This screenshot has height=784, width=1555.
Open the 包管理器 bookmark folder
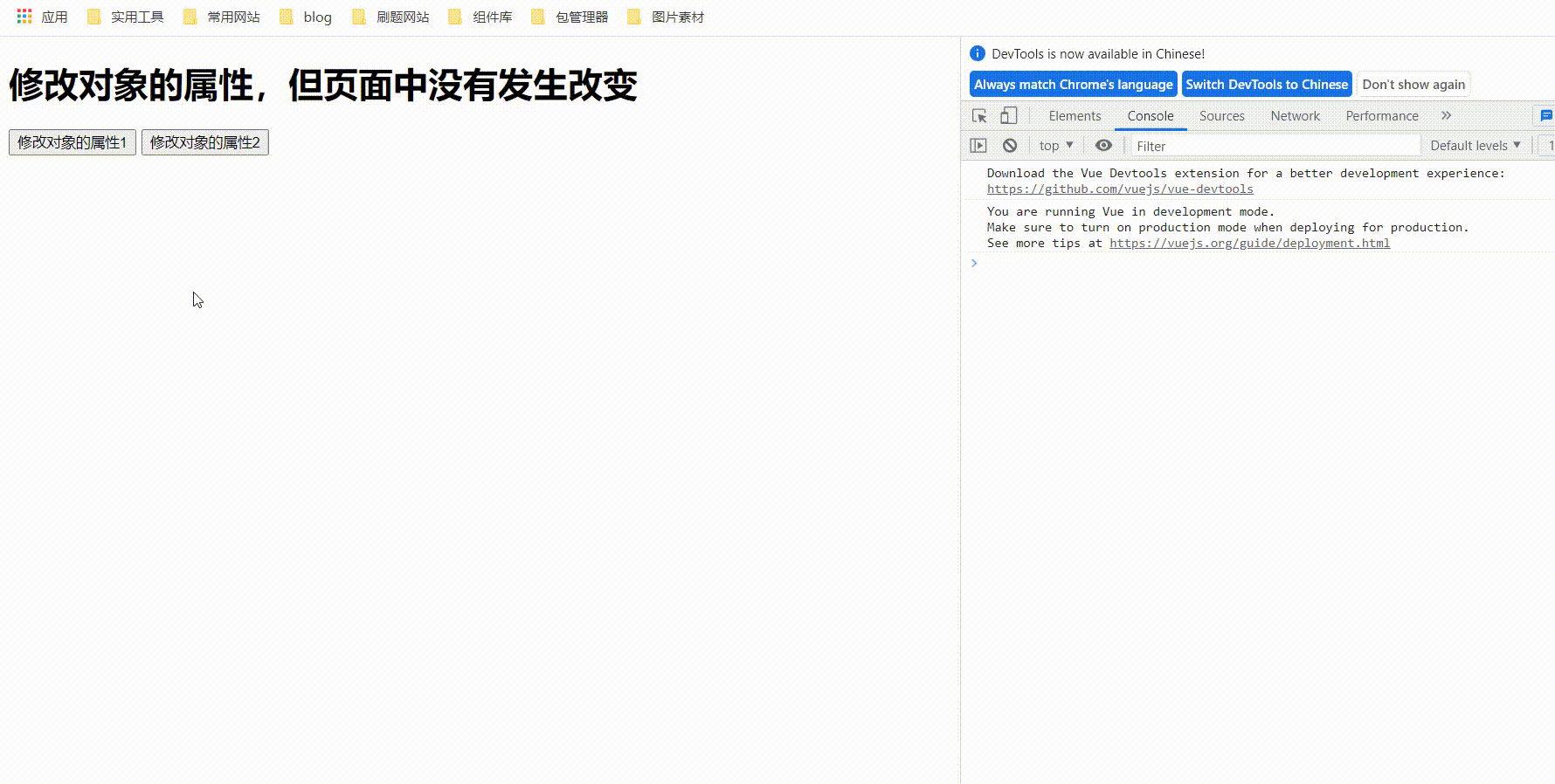pyautogui.click(x=570, y=17)
